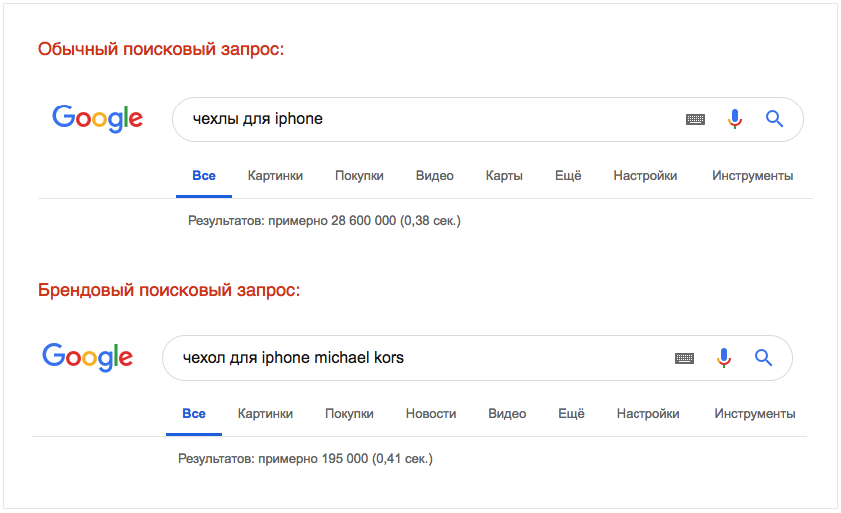Open the virtual keyboard in the top search bar

[x=695, y=119]
